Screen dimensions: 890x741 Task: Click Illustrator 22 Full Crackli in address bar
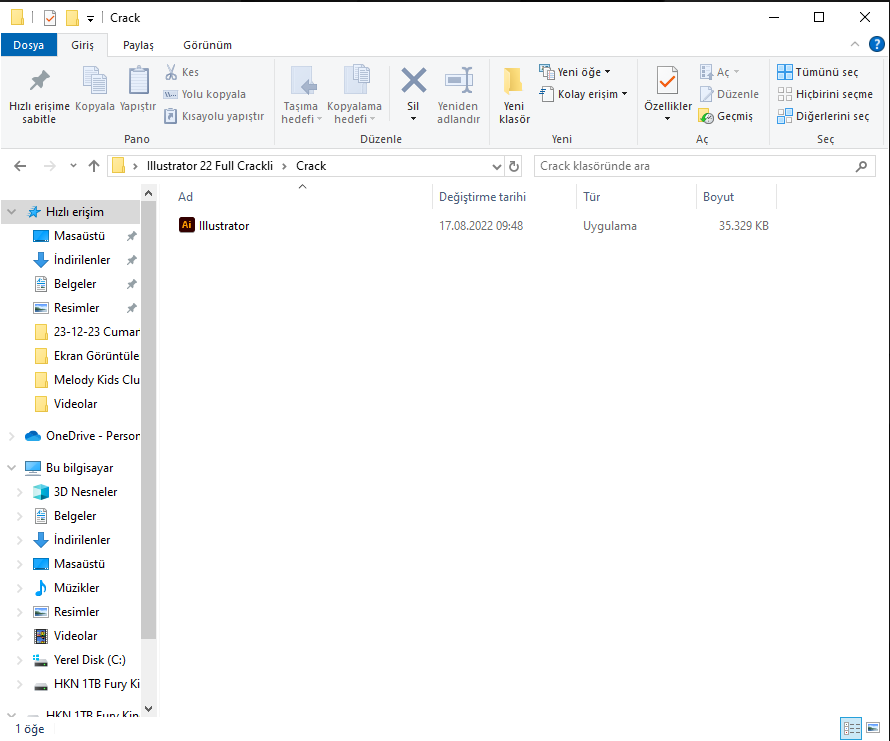[209, 166]
